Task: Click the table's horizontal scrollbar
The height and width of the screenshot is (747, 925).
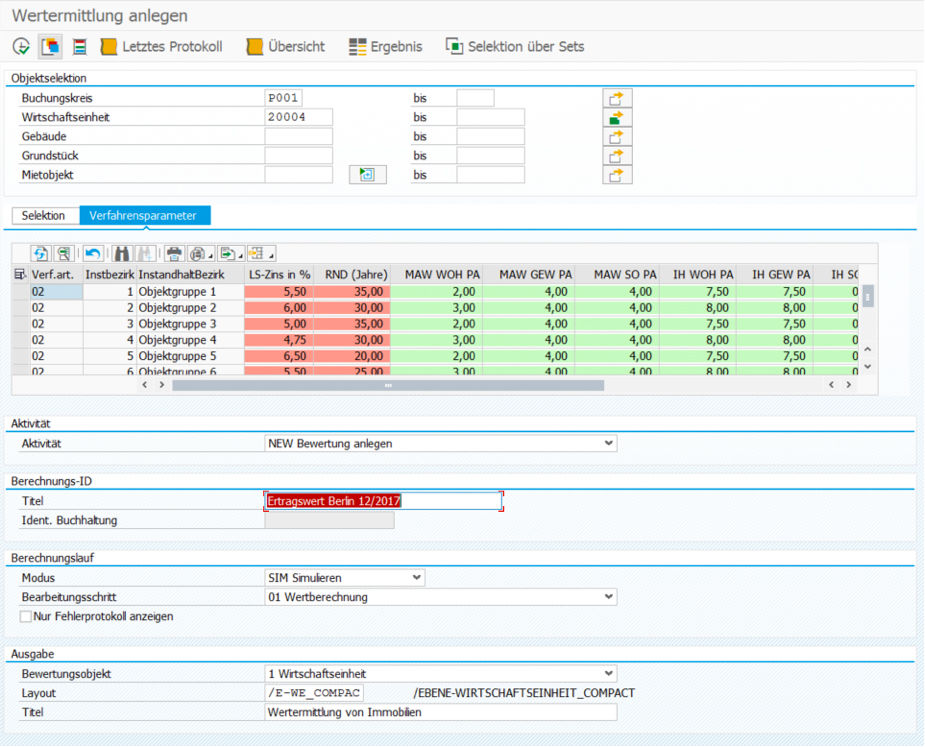Action: coord(388,384)
